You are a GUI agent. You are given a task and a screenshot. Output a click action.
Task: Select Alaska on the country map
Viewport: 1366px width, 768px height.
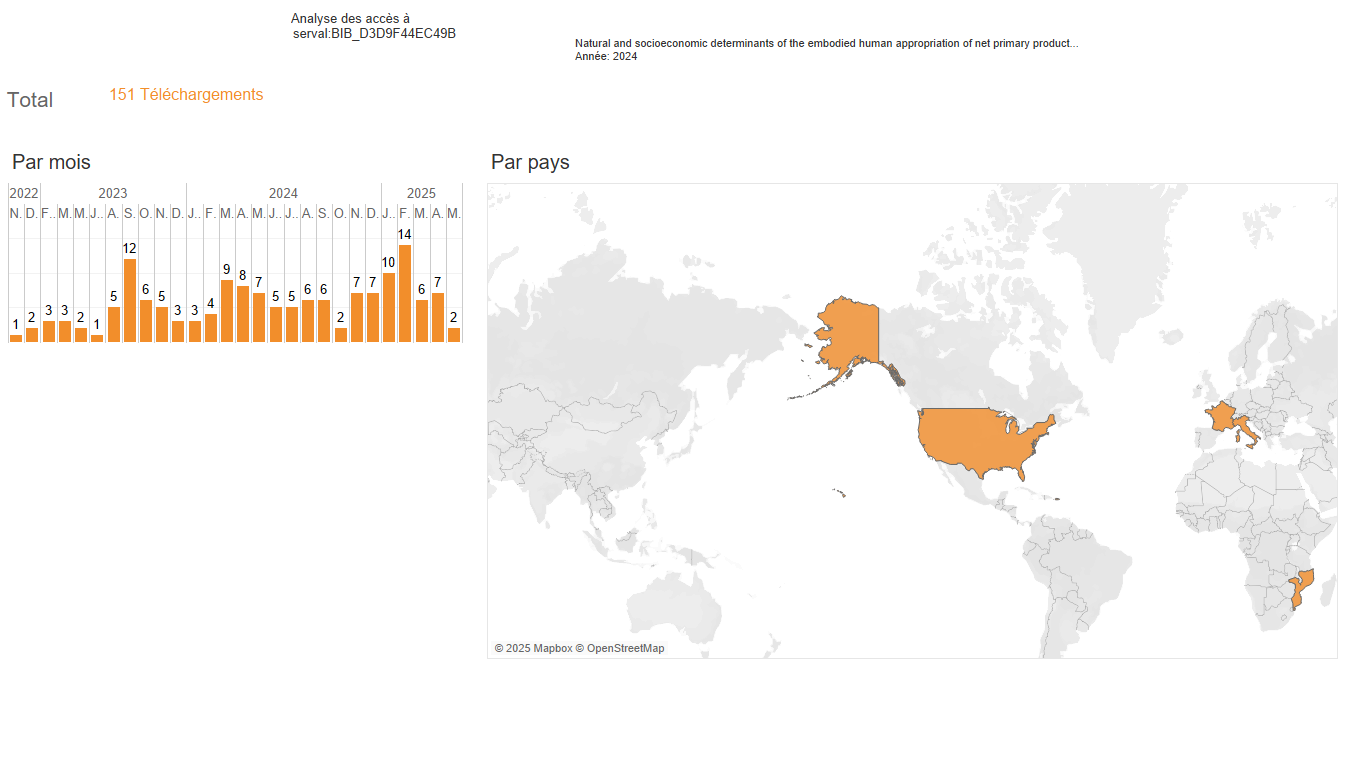[848, 335]
